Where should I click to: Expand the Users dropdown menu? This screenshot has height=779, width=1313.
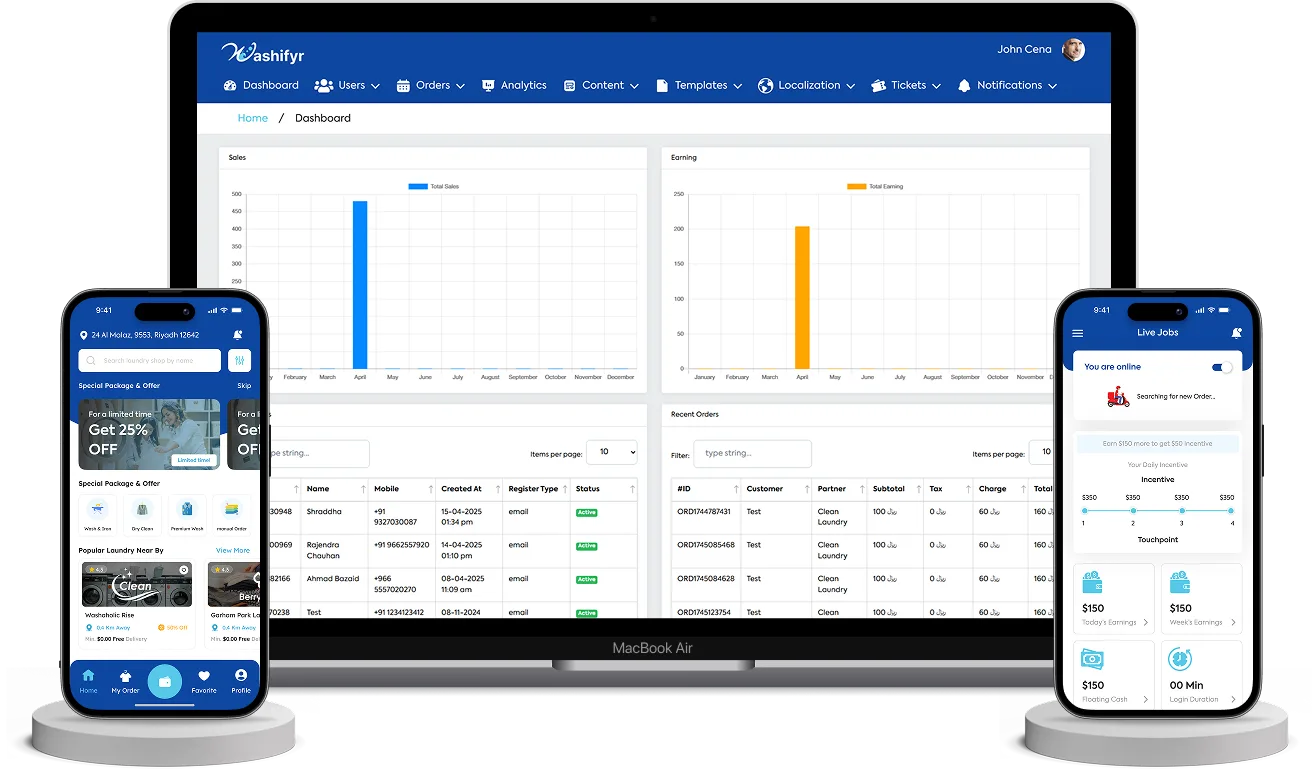coord(347,86)
